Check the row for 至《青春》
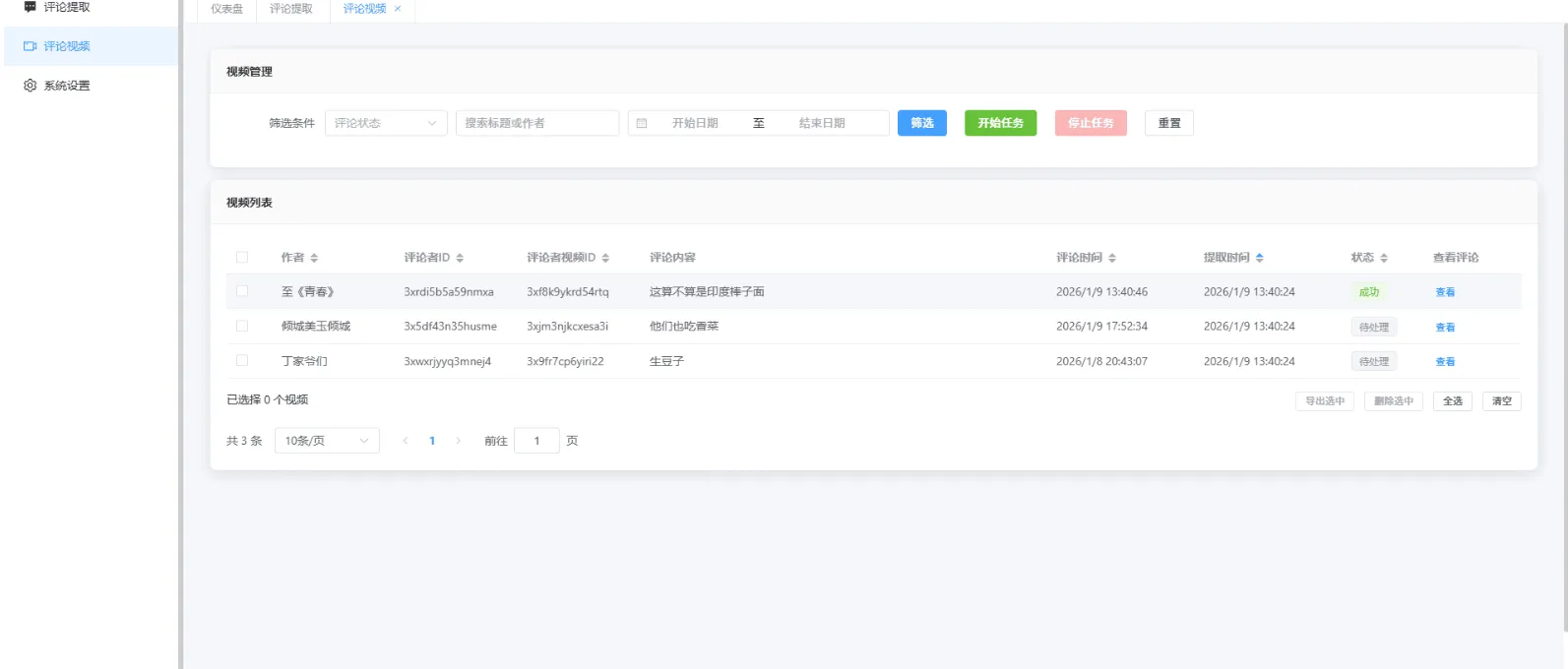Viewport: 1568px width, 669px height. pyautogui.click(x=242, y=291)
